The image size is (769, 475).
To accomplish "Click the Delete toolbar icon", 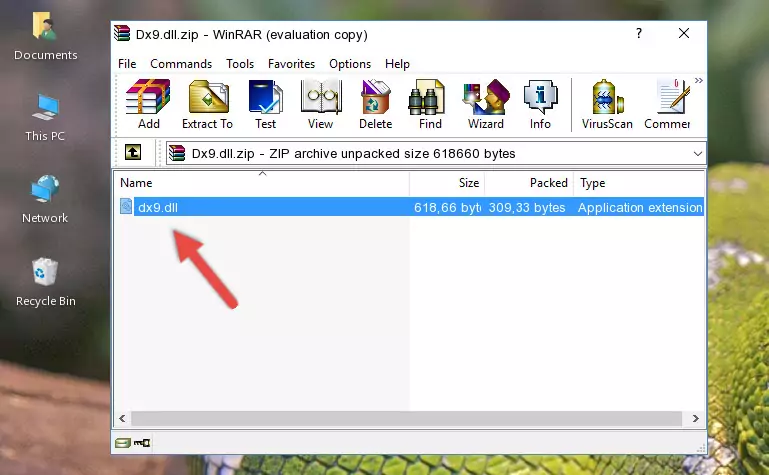I will pos(375,104).
